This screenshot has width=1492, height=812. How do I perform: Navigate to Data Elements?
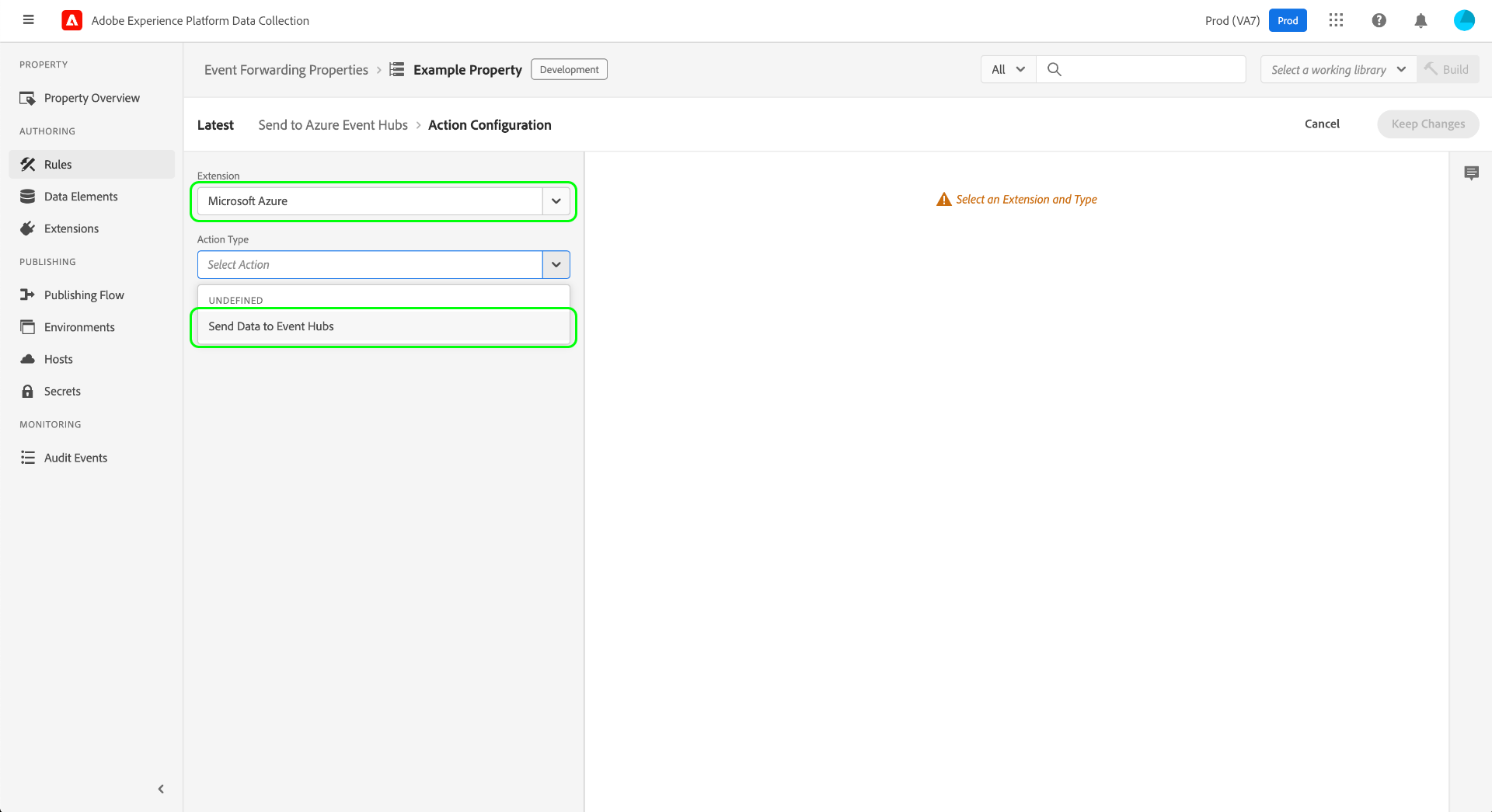point(81,197)
